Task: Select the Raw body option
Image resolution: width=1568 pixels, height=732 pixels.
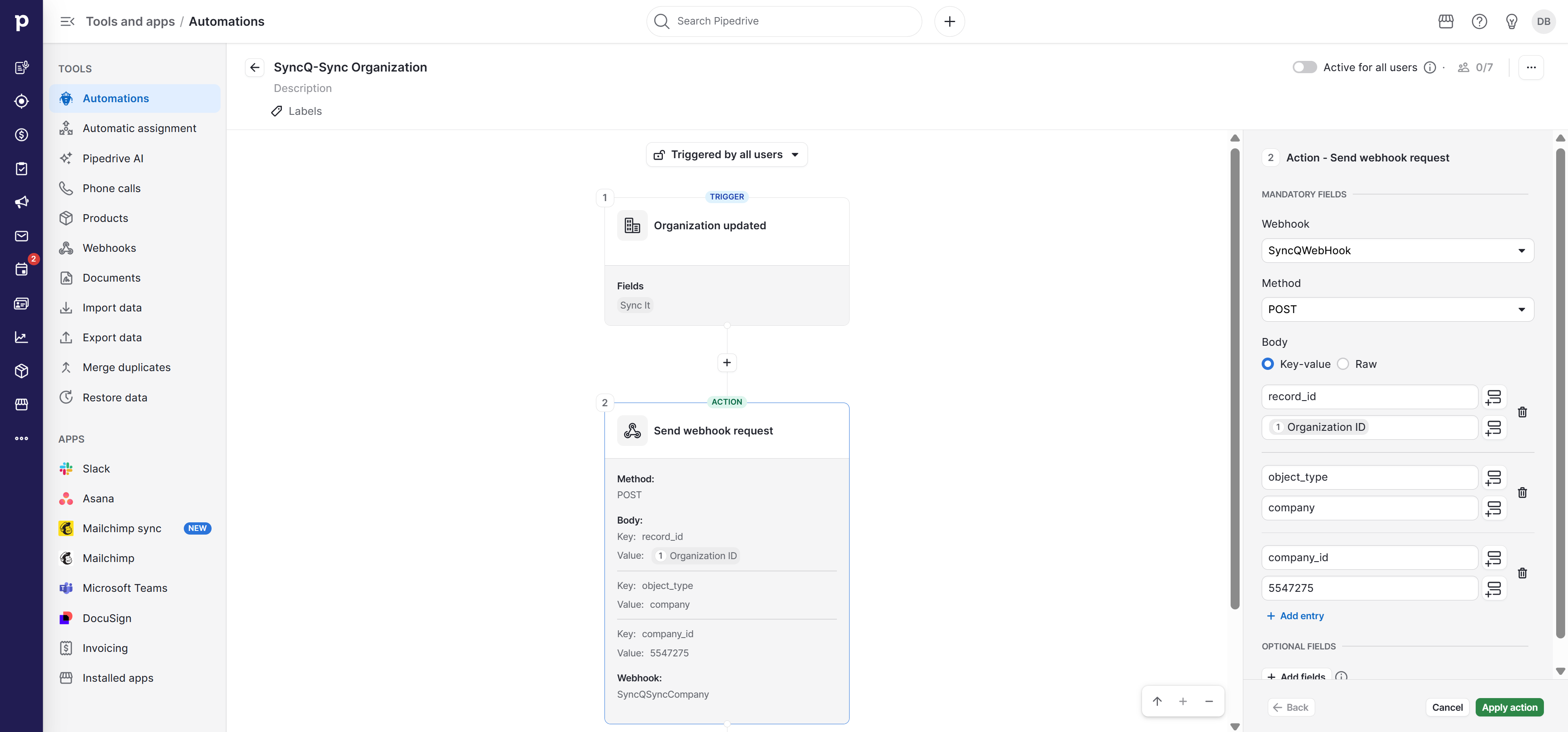Action: pos(1343,364)
